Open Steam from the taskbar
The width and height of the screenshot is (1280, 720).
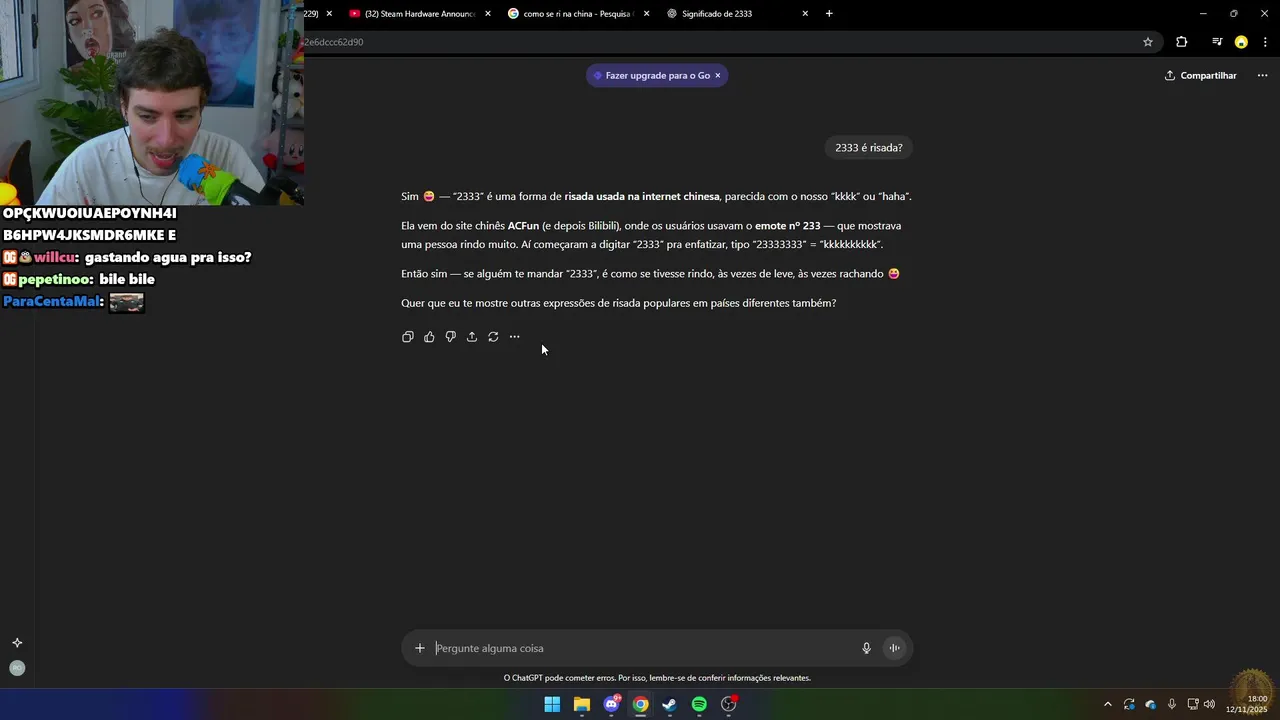(x=670, y=704)
